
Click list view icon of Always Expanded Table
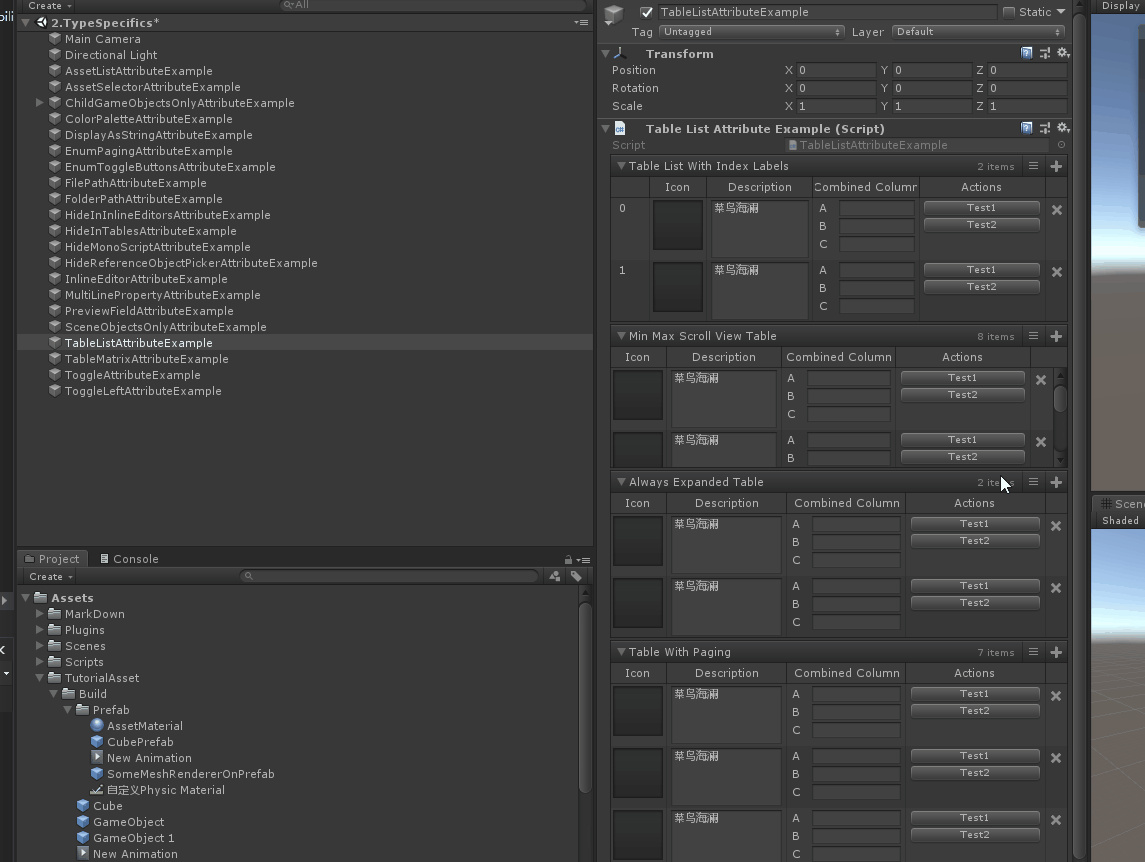click(x=1034, y=482)
